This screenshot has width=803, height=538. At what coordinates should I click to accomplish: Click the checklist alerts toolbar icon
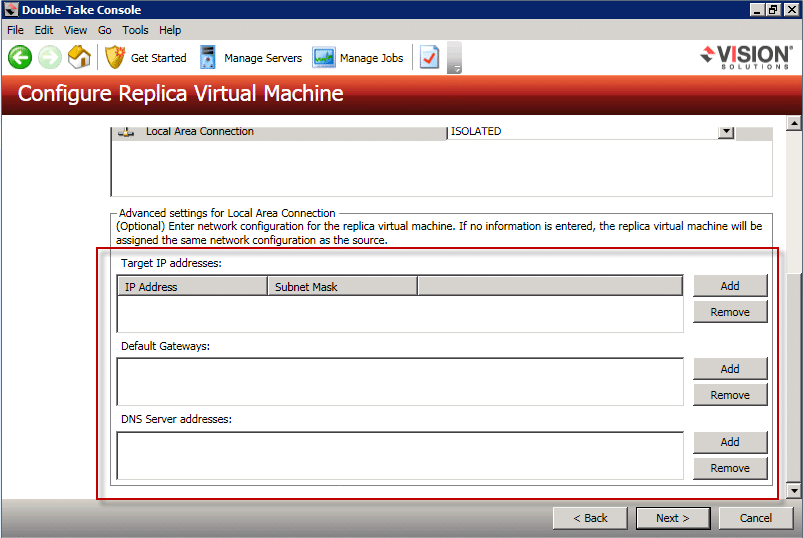click(x=429, y=58)
